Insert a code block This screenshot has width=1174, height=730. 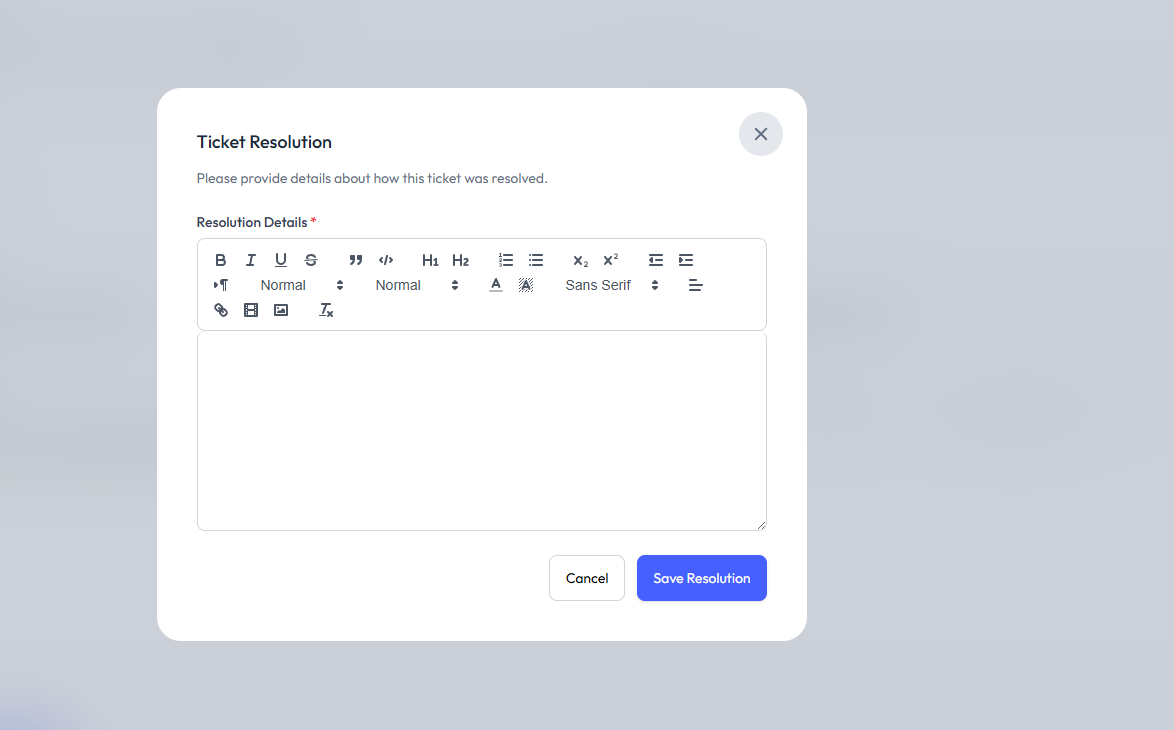pyautogui.click(x=386, y=260)
